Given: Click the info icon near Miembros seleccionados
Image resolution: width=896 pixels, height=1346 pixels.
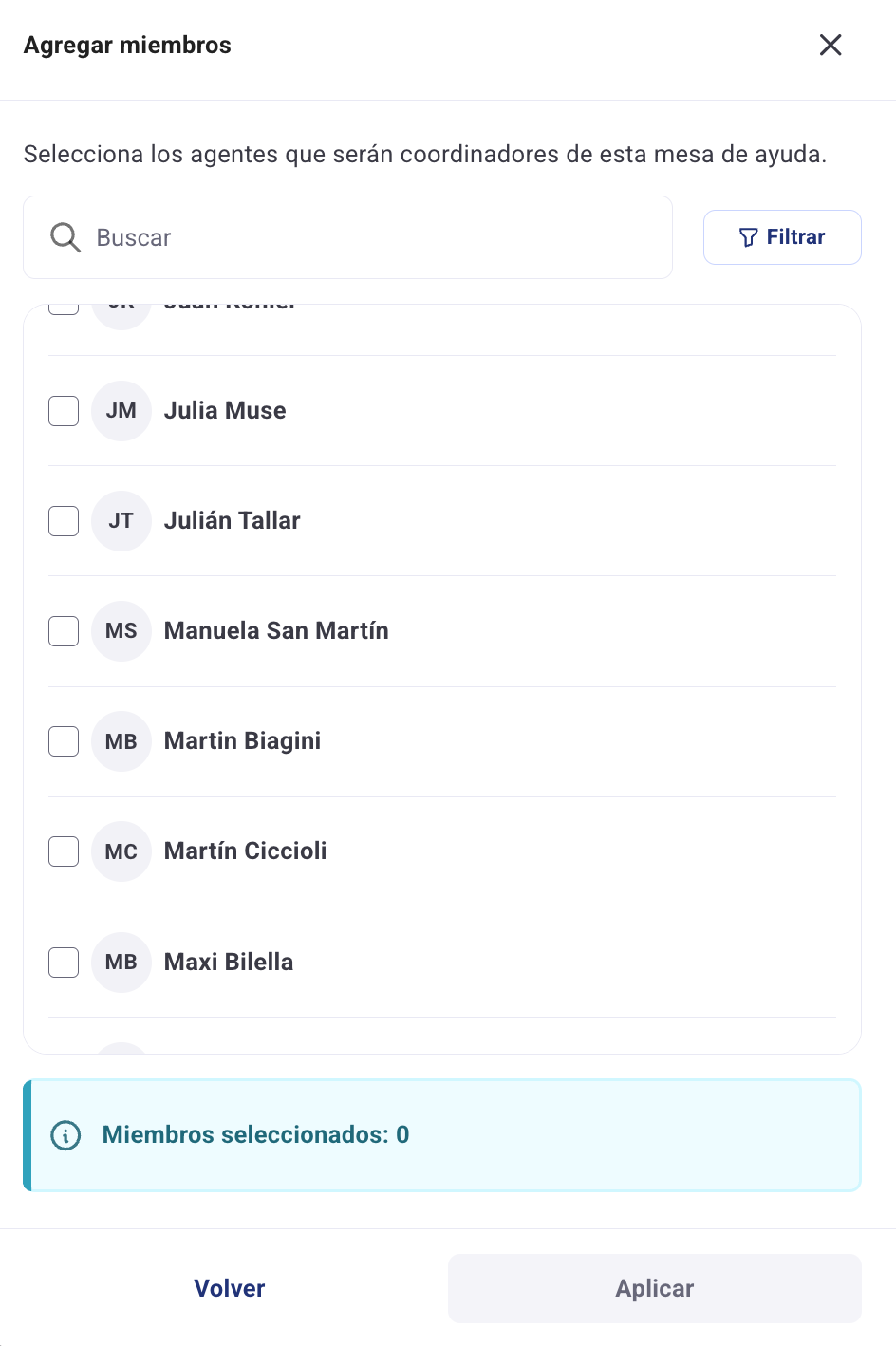Looking at the screenshot, I should (65, 1135).
